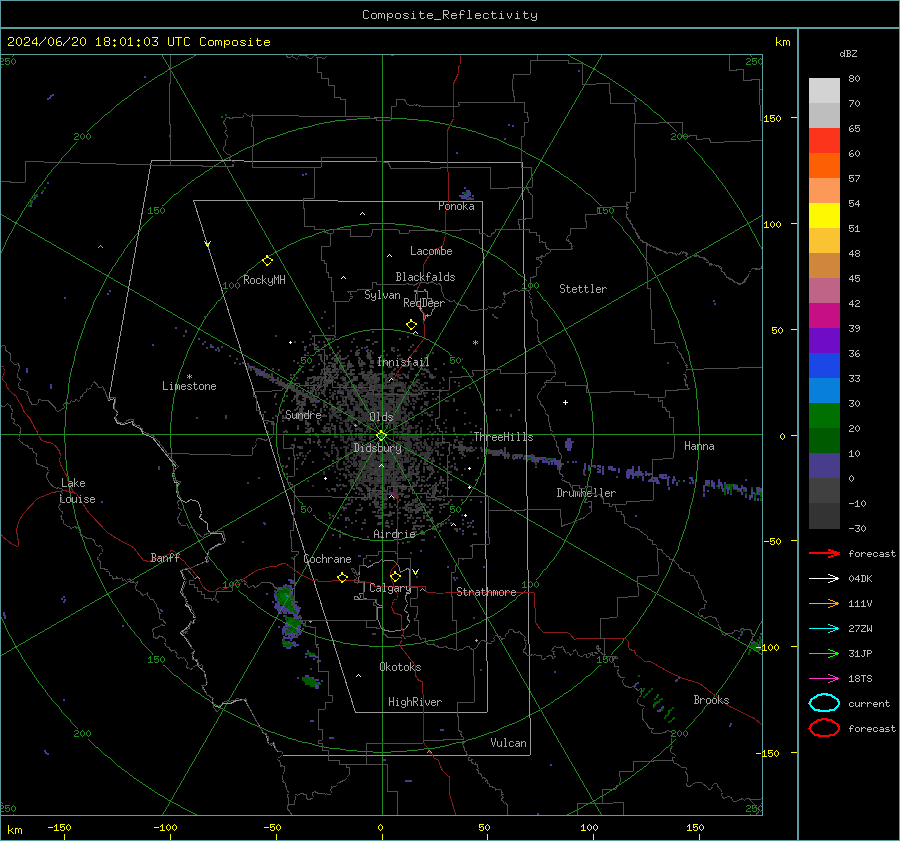The height and width of the screenshot is (841, 900).
Task: Click the Strathmore label
Action: 486,592
